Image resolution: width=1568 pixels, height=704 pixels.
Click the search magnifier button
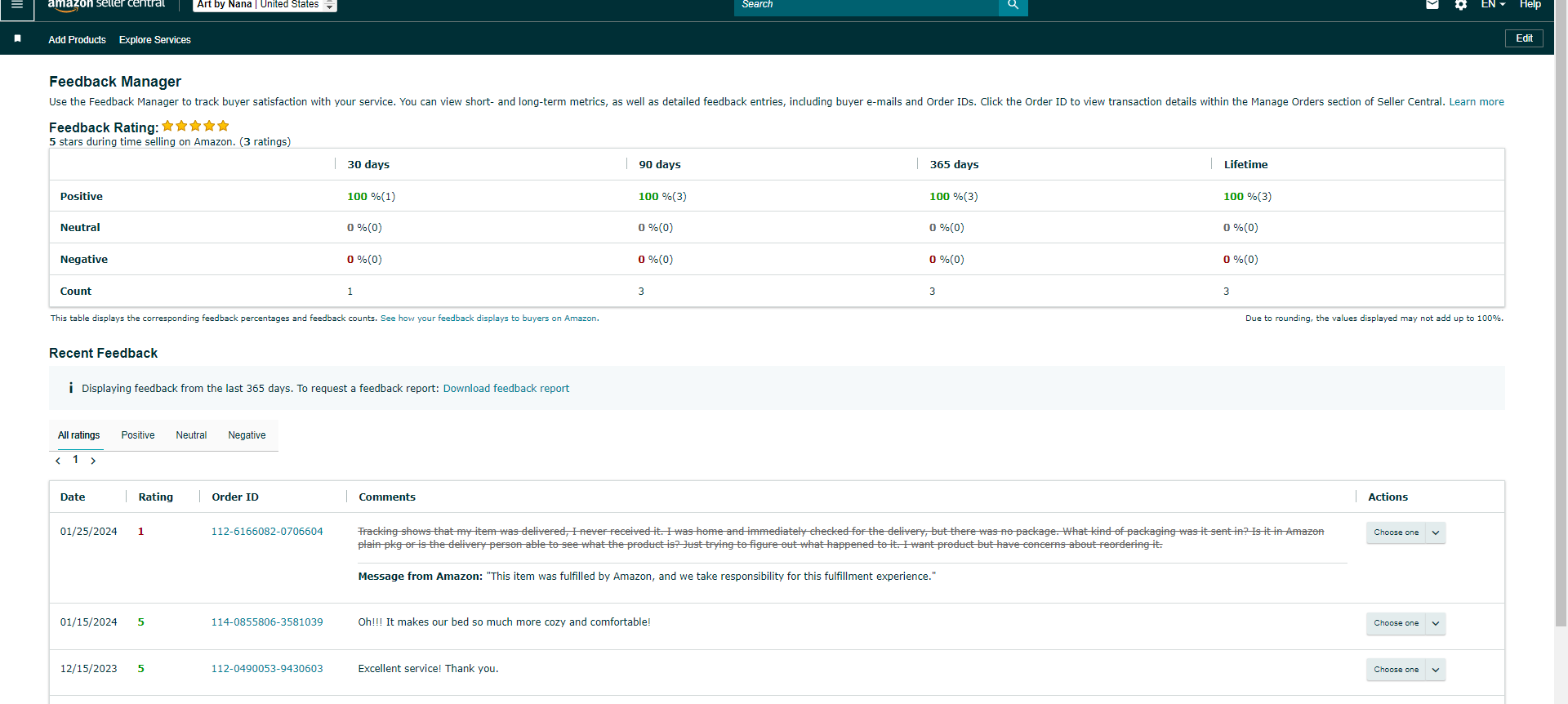[x=1013, y=6]
